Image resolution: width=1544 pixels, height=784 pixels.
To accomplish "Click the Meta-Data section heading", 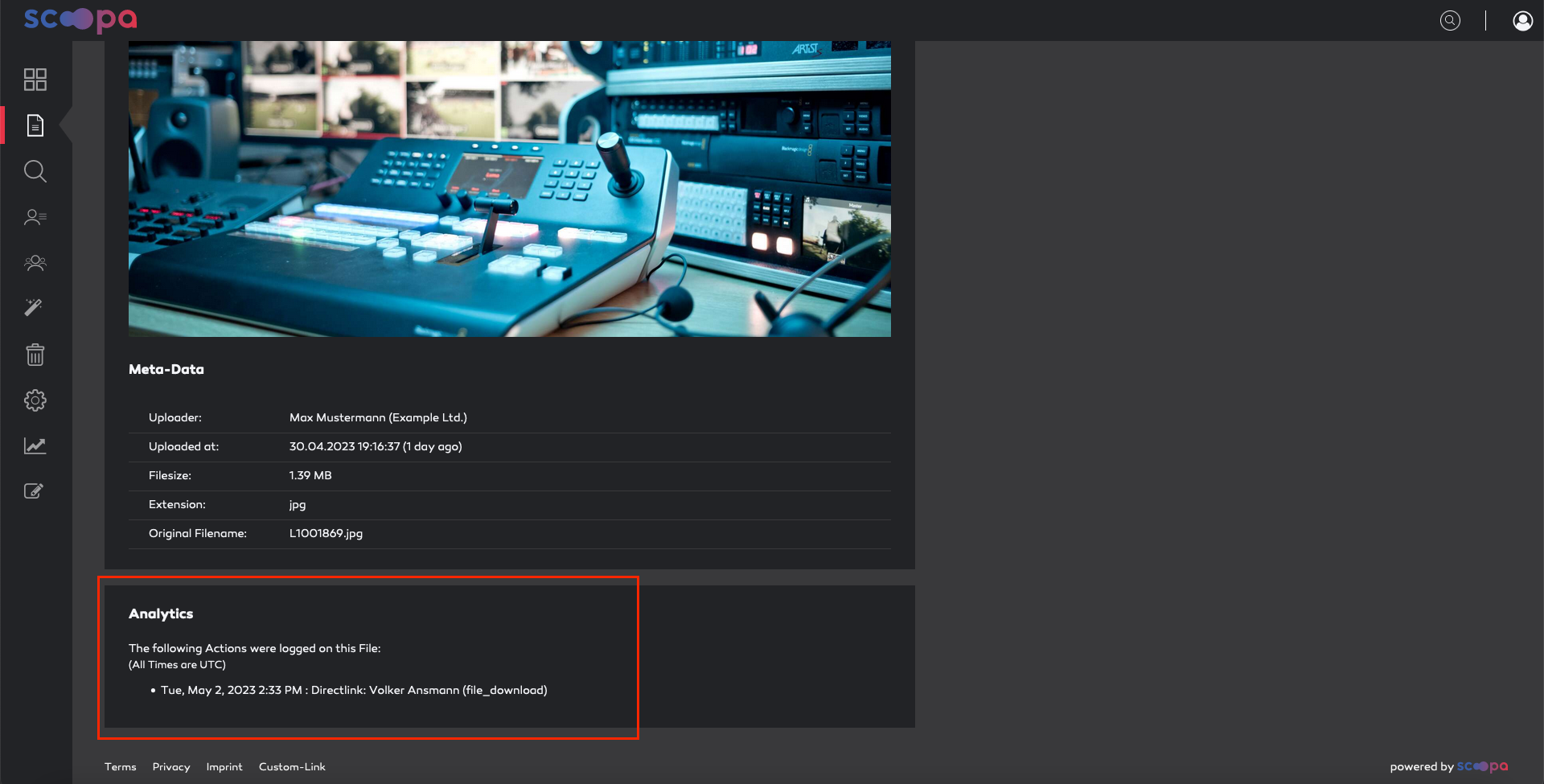I will [166, 370].
